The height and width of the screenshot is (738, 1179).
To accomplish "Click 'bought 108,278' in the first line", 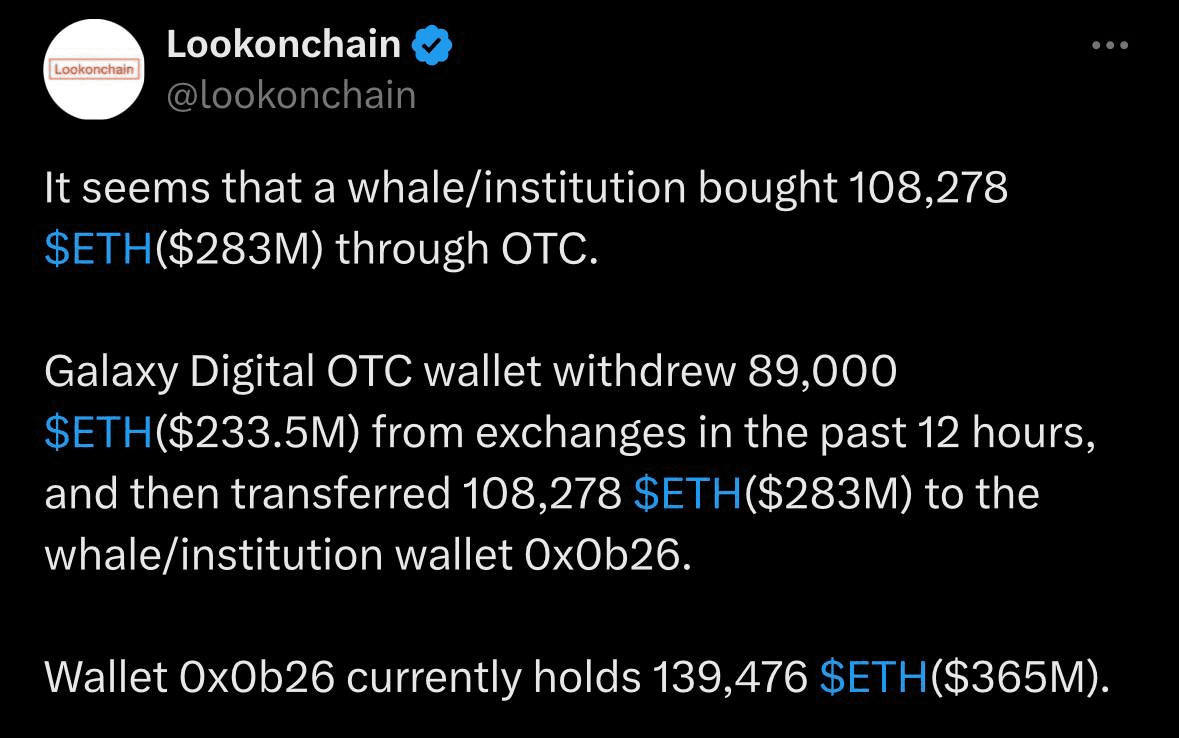I will point(853,187).
